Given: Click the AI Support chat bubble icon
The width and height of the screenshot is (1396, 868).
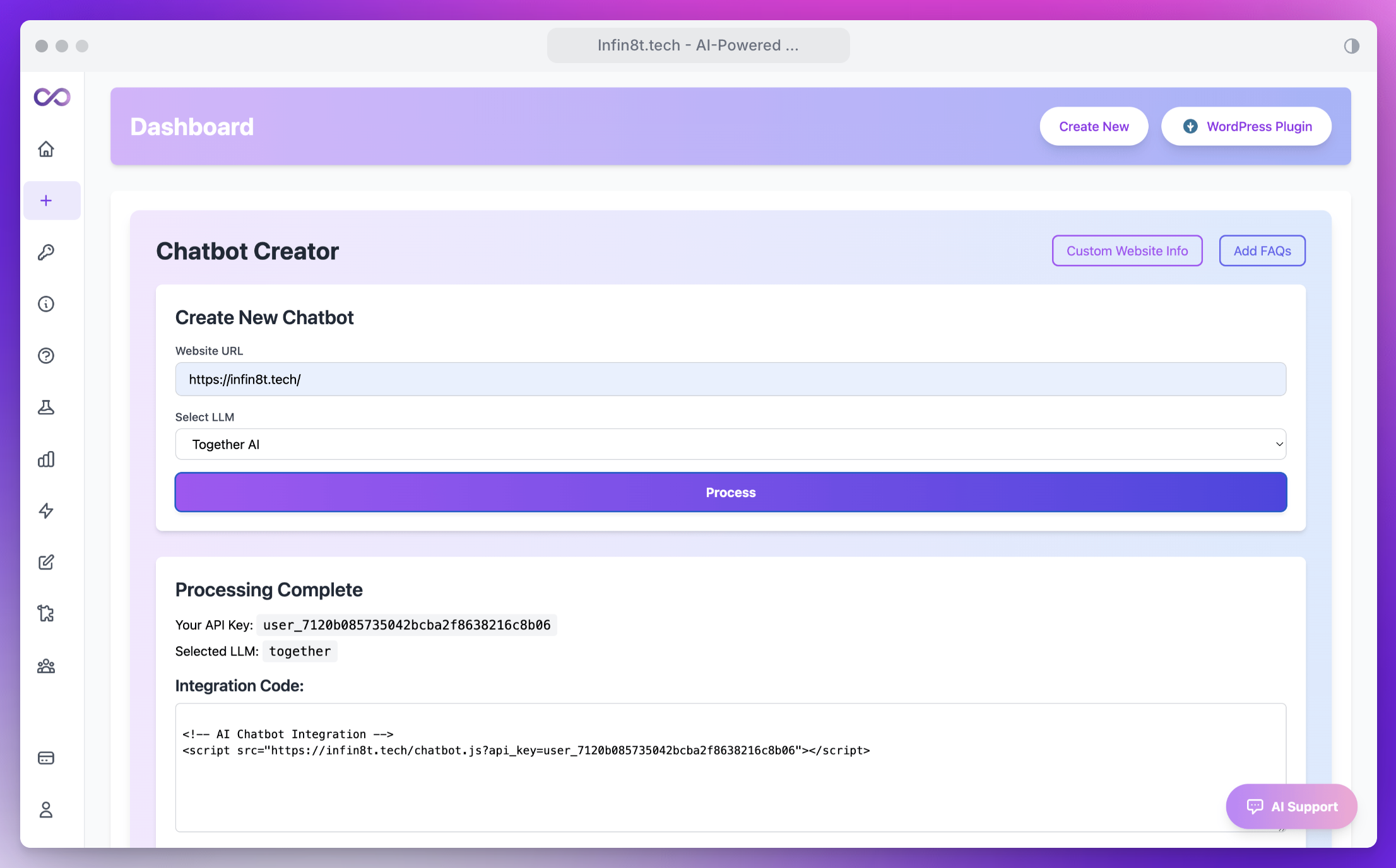Looking at the screenshot, I should [1255, 806].
